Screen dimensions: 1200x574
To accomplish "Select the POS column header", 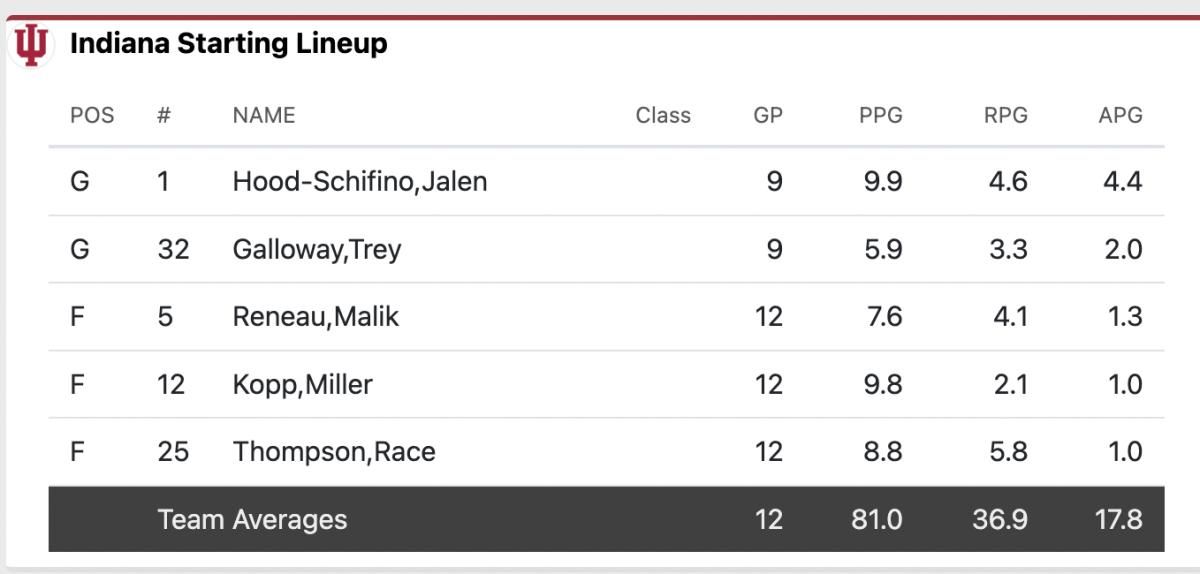I will click(92, 115).
